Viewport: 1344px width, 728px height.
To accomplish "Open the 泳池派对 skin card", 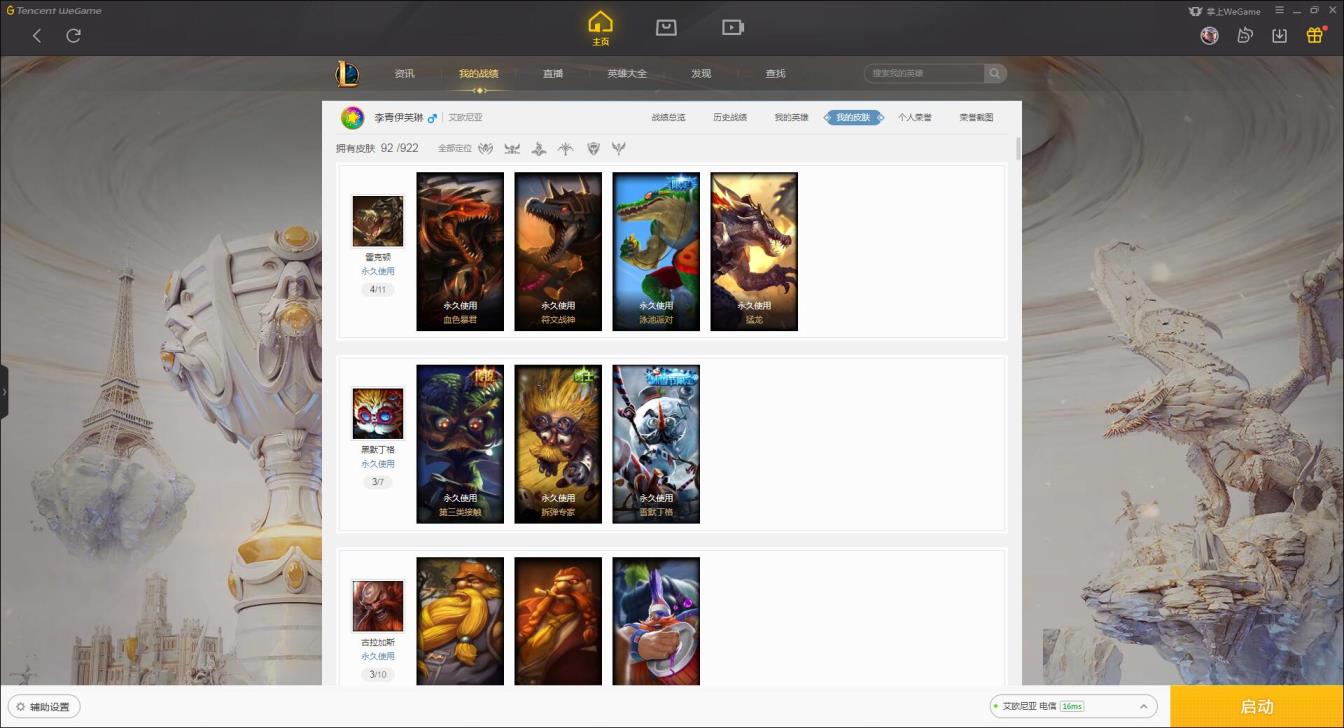I will 656,251.
